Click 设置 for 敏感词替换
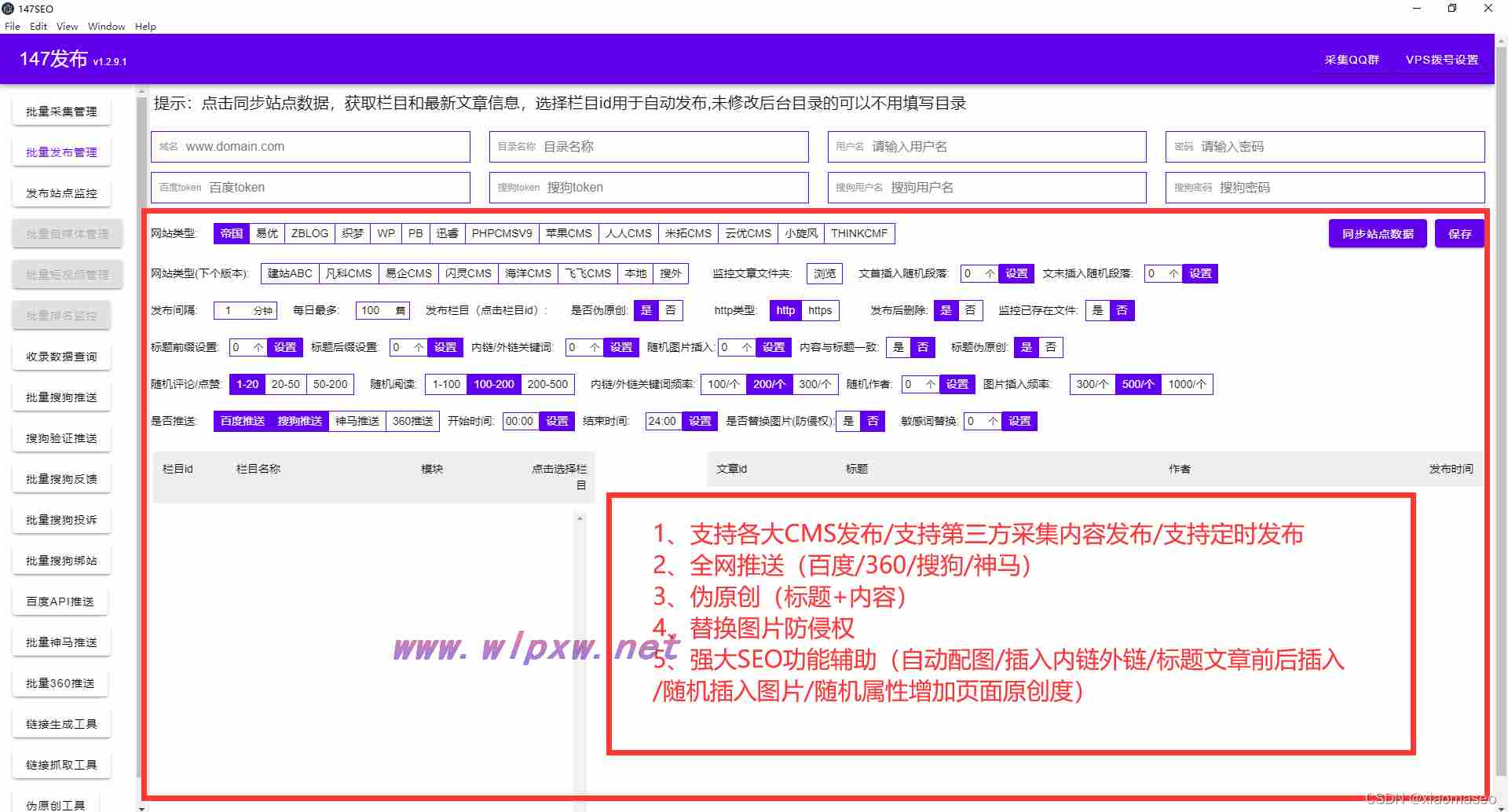Screen dimensions: 1508x812 point(1019,421)
